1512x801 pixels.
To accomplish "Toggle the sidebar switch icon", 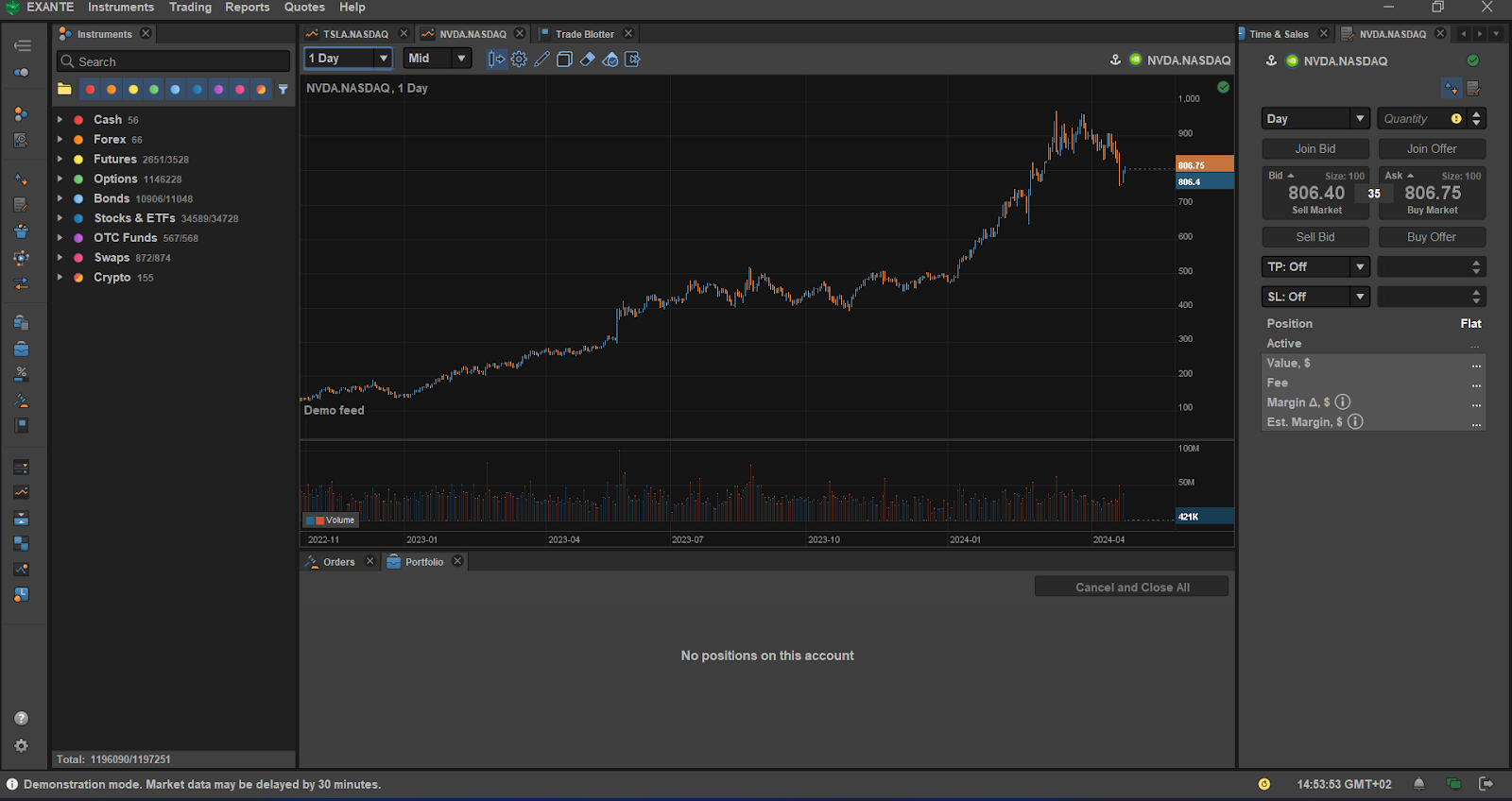I will [21, 72].
